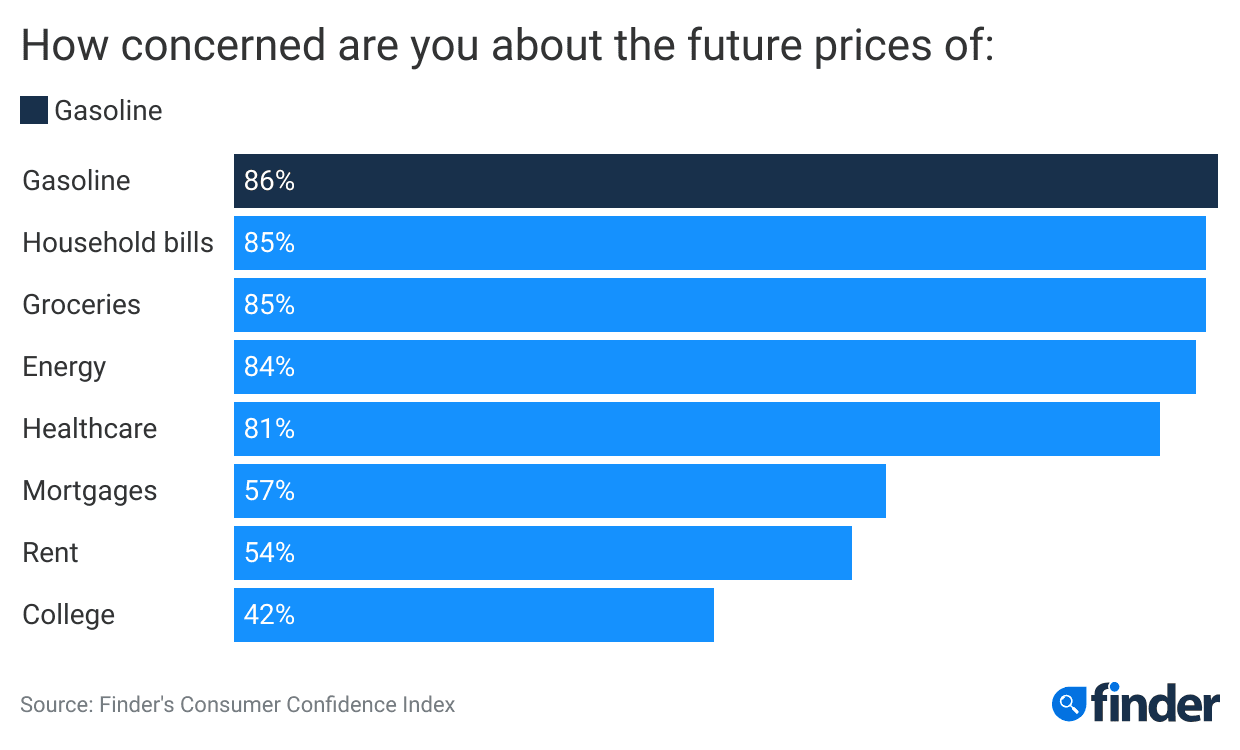Click the finder wordmark text
The width and height of the screenshot is (1240, 750).
[1155, 702]
